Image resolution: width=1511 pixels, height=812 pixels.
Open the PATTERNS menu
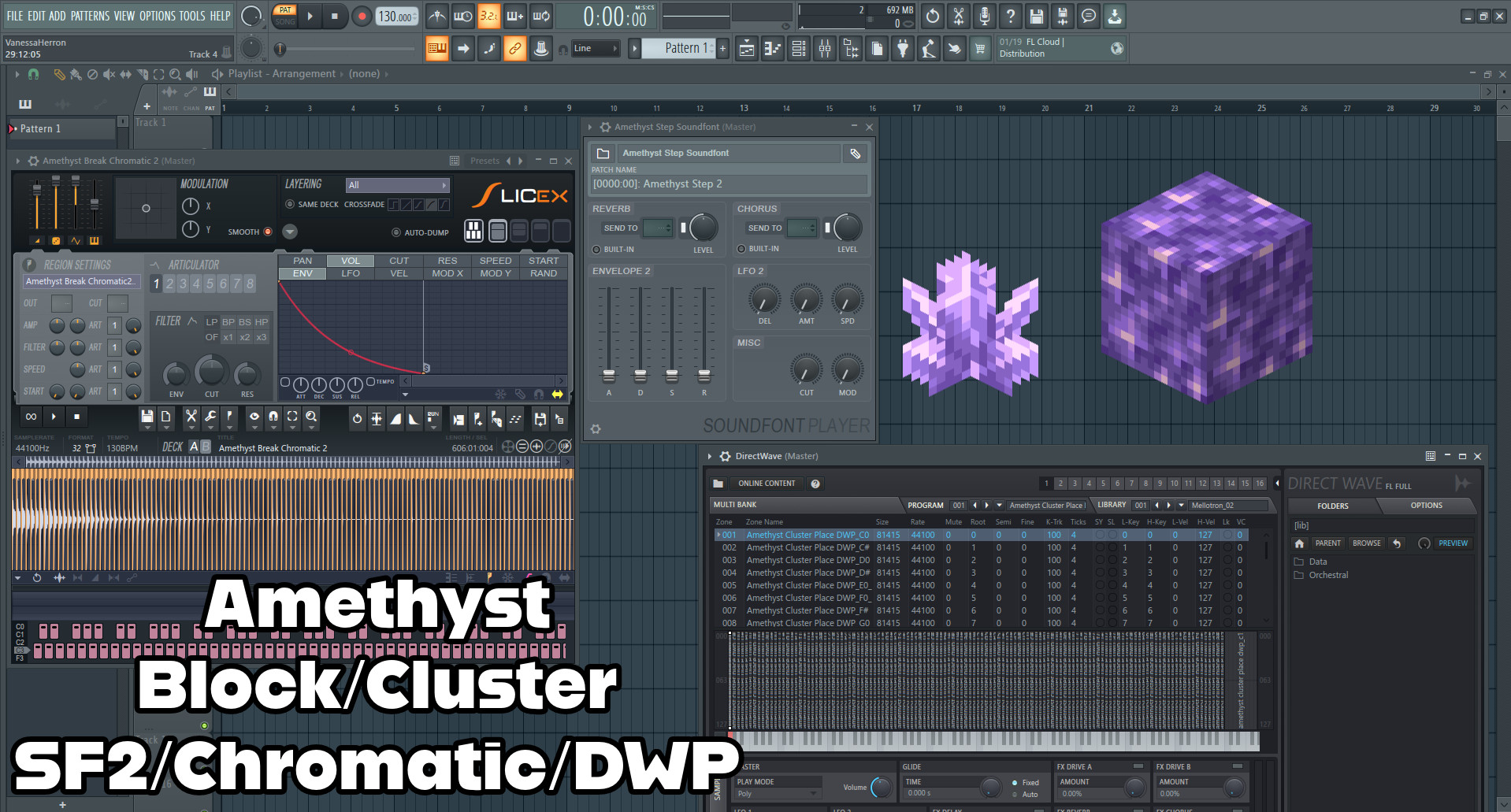point(90,16)
